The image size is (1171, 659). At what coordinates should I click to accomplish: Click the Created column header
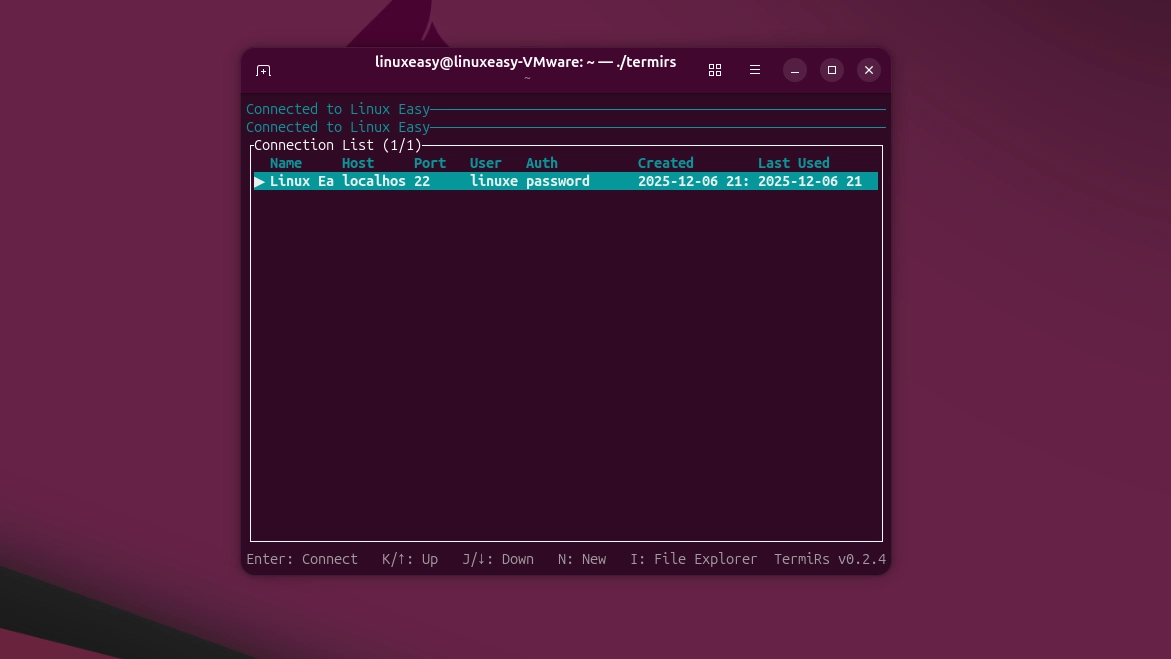[665, 163]
